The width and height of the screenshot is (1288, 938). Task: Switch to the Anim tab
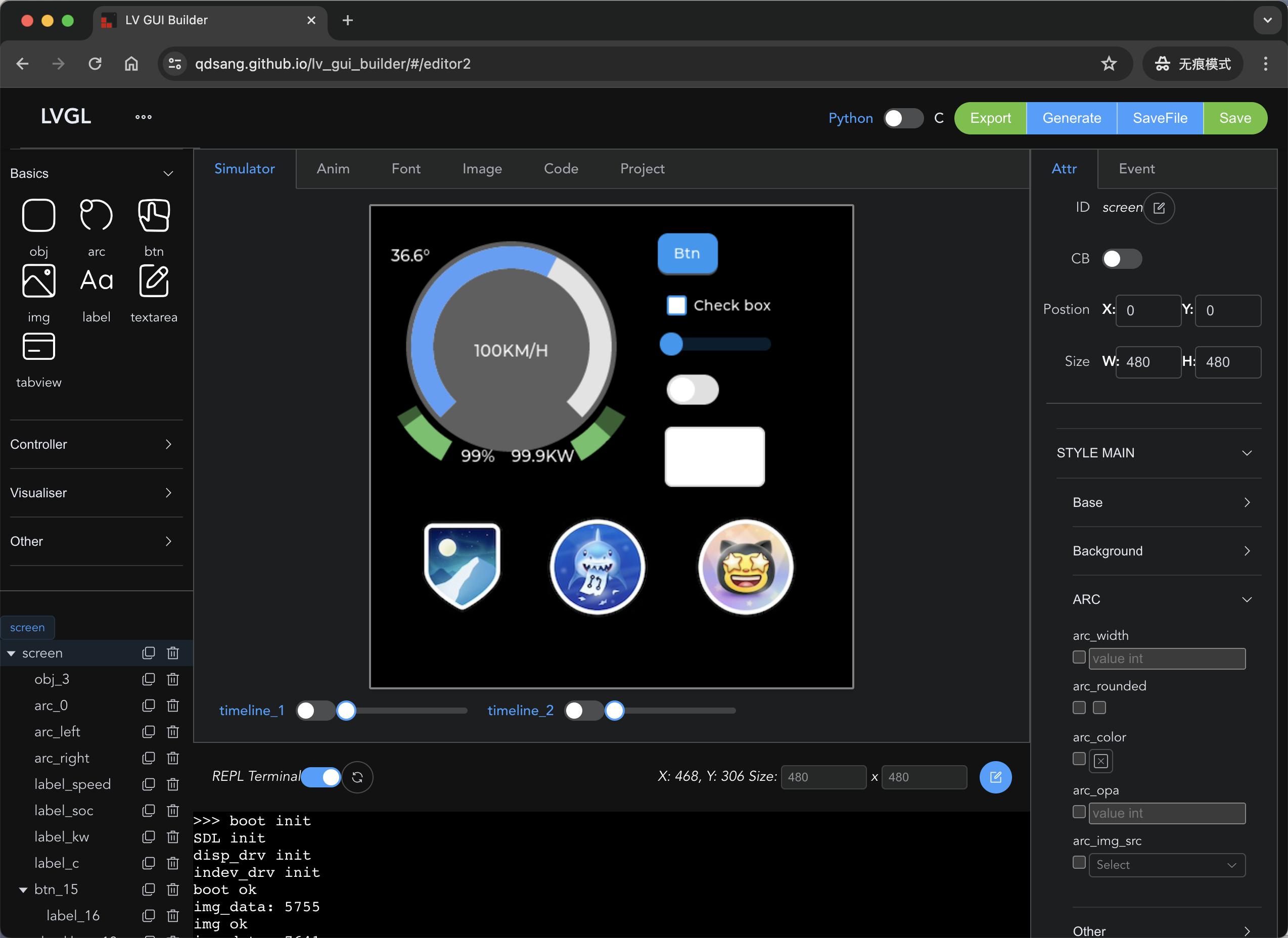(x=333, y=169)
